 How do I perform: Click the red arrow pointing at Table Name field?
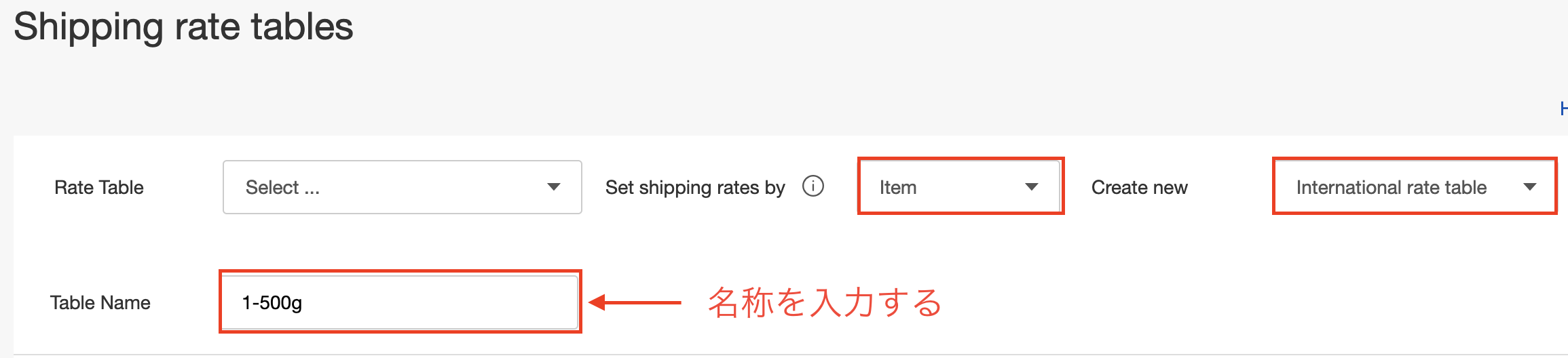635,302
